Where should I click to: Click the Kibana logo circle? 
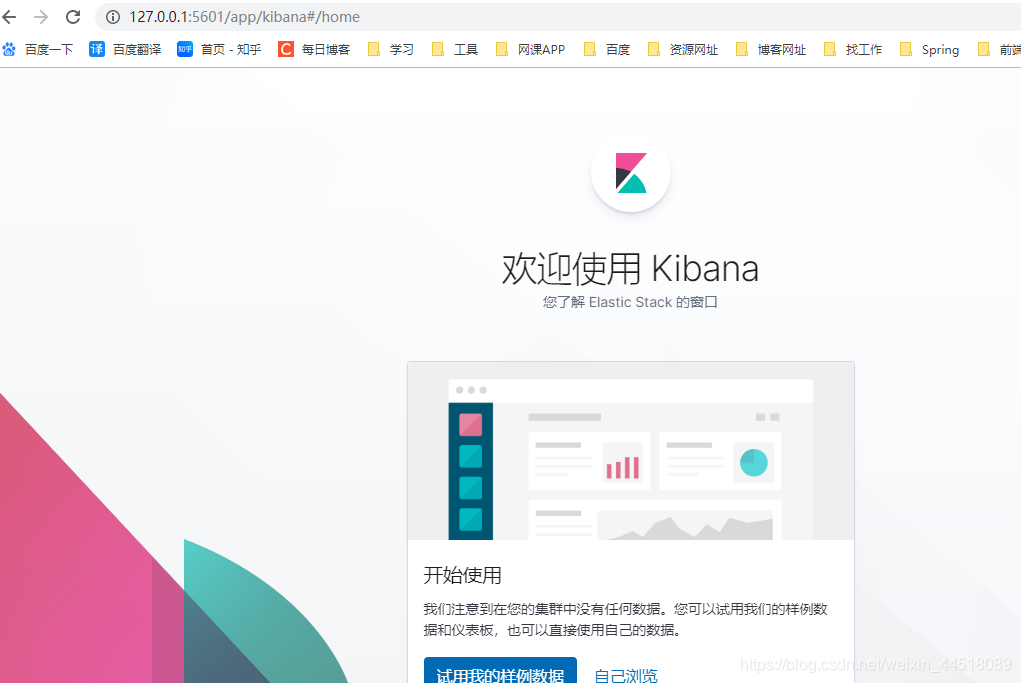630,173
